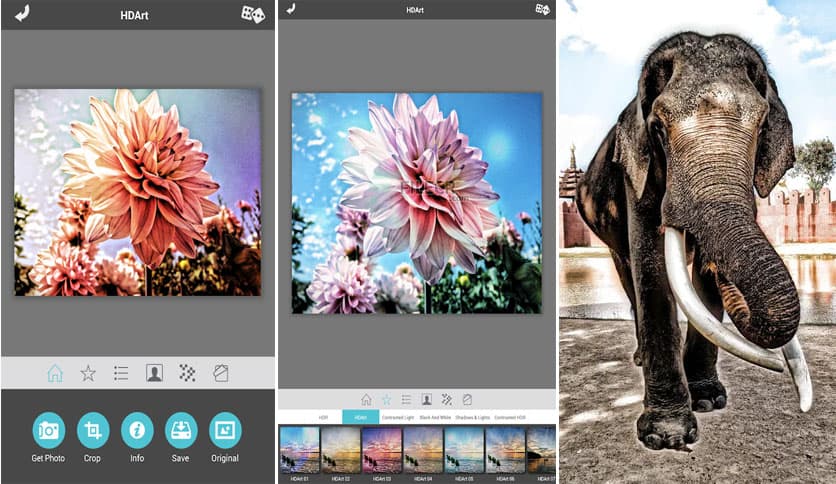The height and width of the screenshot is (484, 836).
Task: Tap the list icon in middle screen toolbar
Action: pos(406,399)
